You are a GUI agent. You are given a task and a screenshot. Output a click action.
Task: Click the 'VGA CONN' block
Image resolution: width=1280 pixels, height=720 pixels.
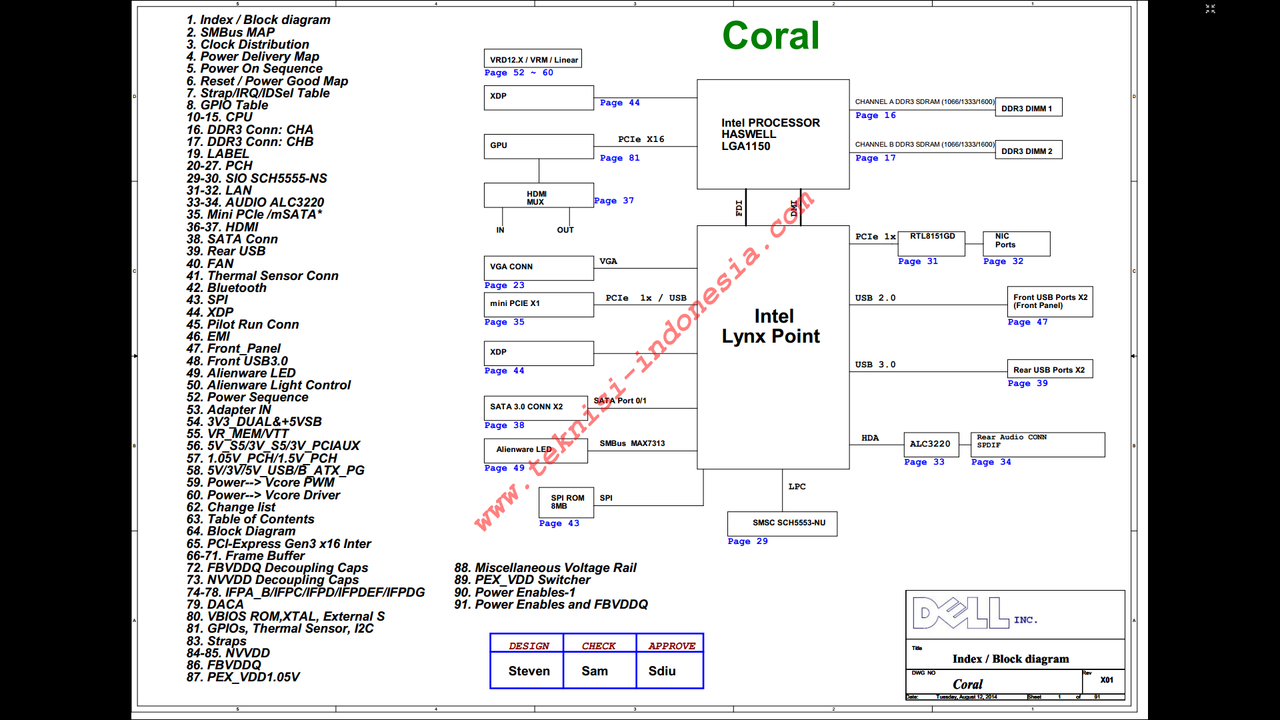539,268
